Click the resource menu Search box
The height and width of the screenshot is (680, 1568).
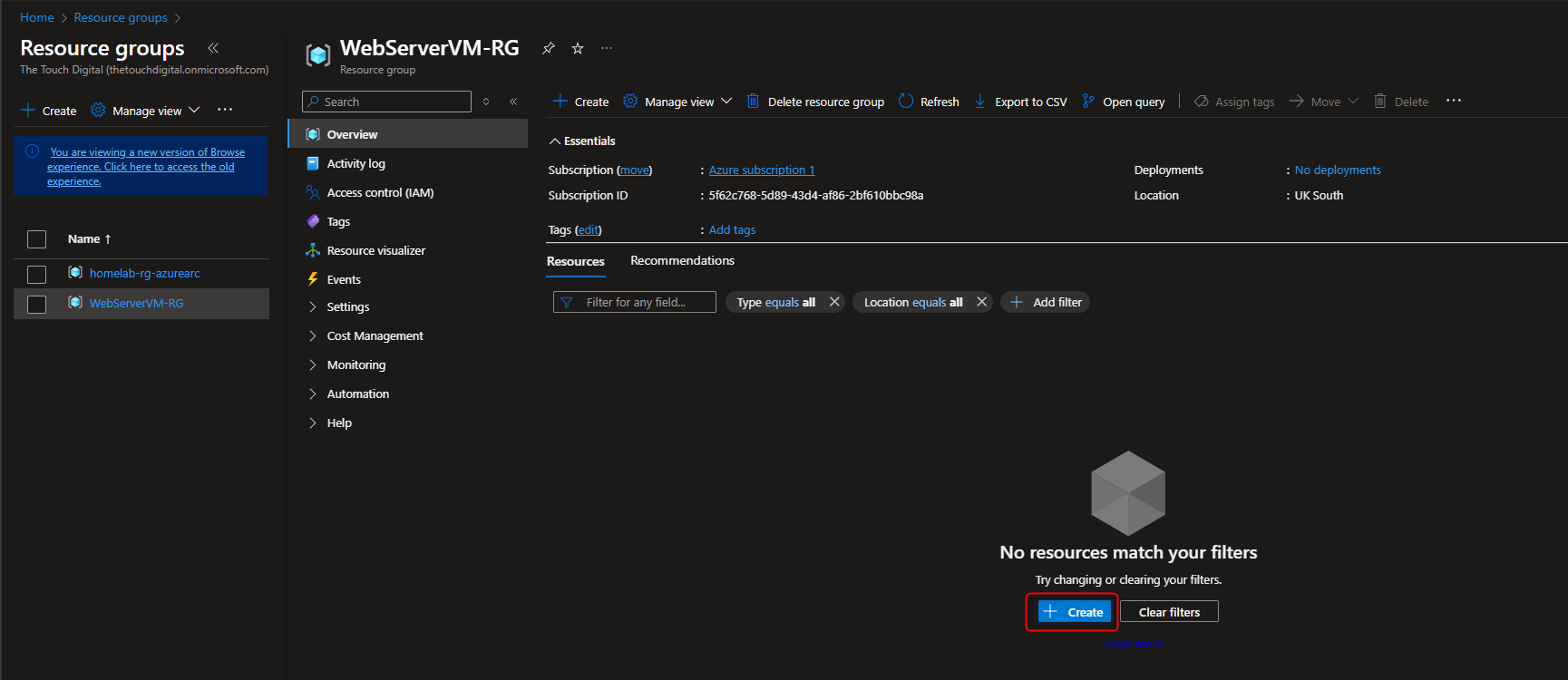(x=386, y=102)
